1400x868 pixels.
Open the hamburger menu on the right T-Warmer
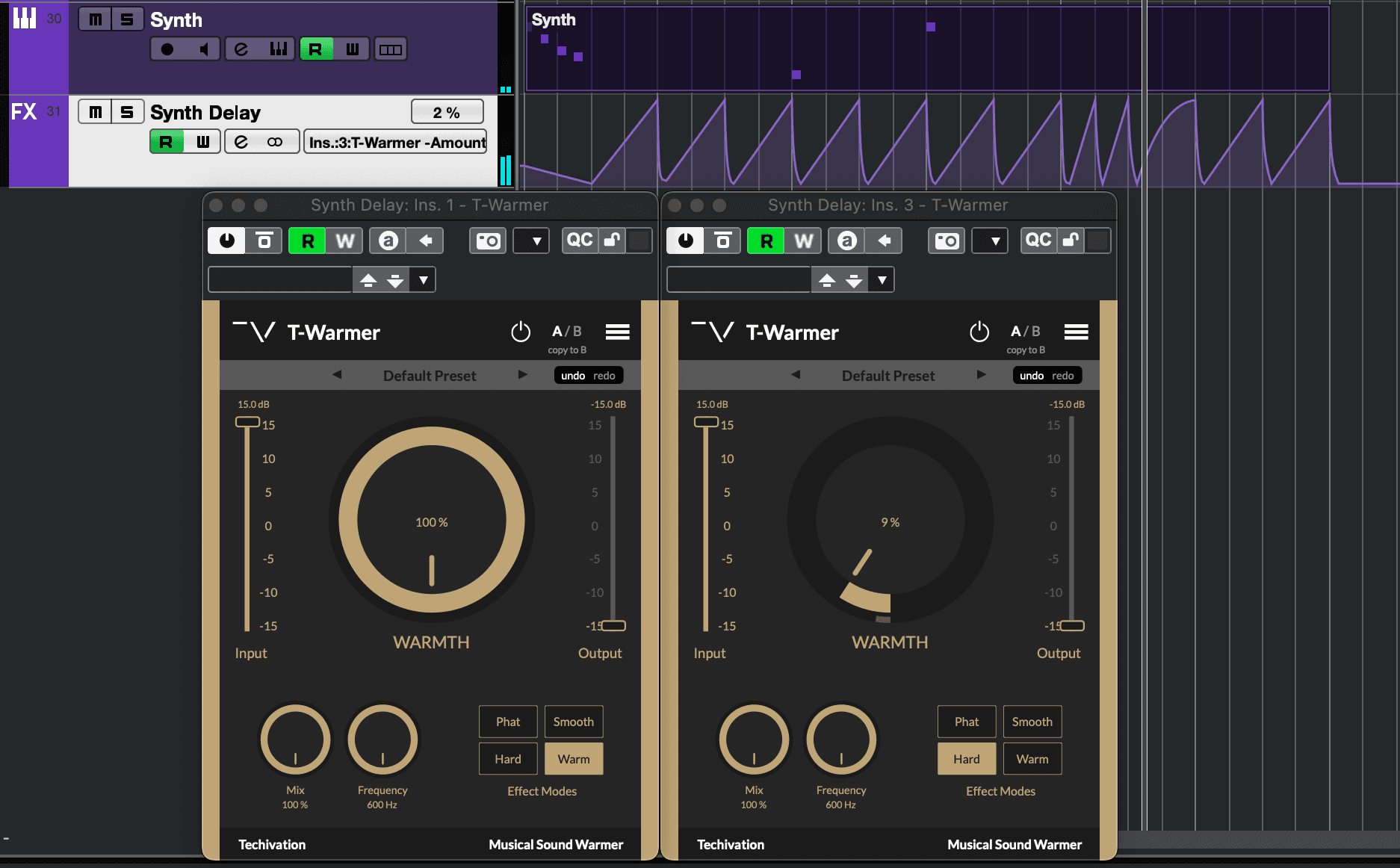(1076, 331)
